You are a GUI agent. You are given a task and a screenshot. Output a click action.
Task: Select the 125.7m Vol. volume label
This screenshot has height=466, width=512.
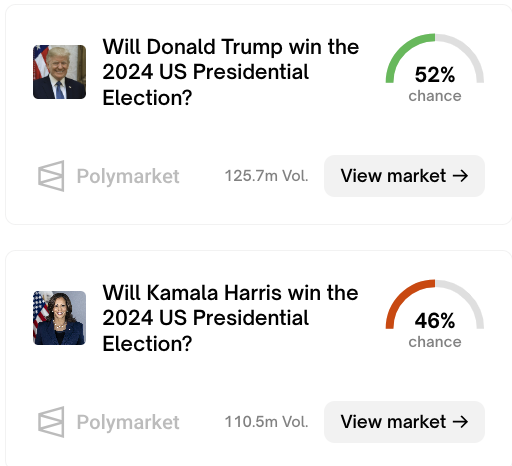click(266, 176)
